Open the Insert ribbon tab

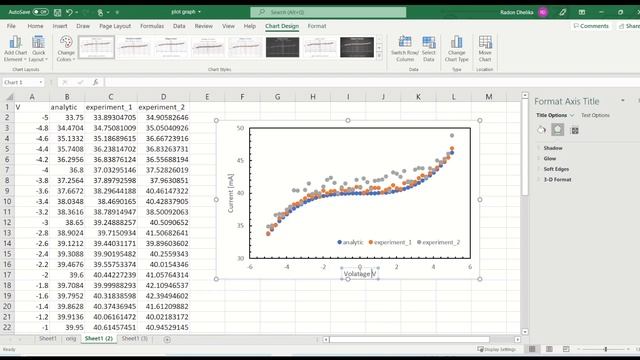coord(60,26)
